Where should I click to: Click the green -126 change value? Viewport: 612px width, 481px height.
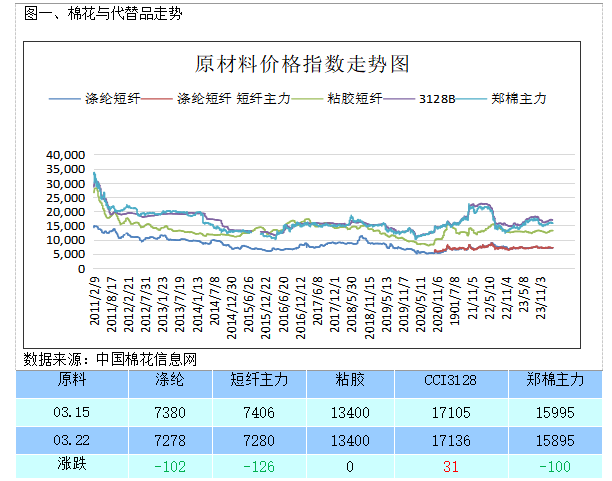(259, 467)
